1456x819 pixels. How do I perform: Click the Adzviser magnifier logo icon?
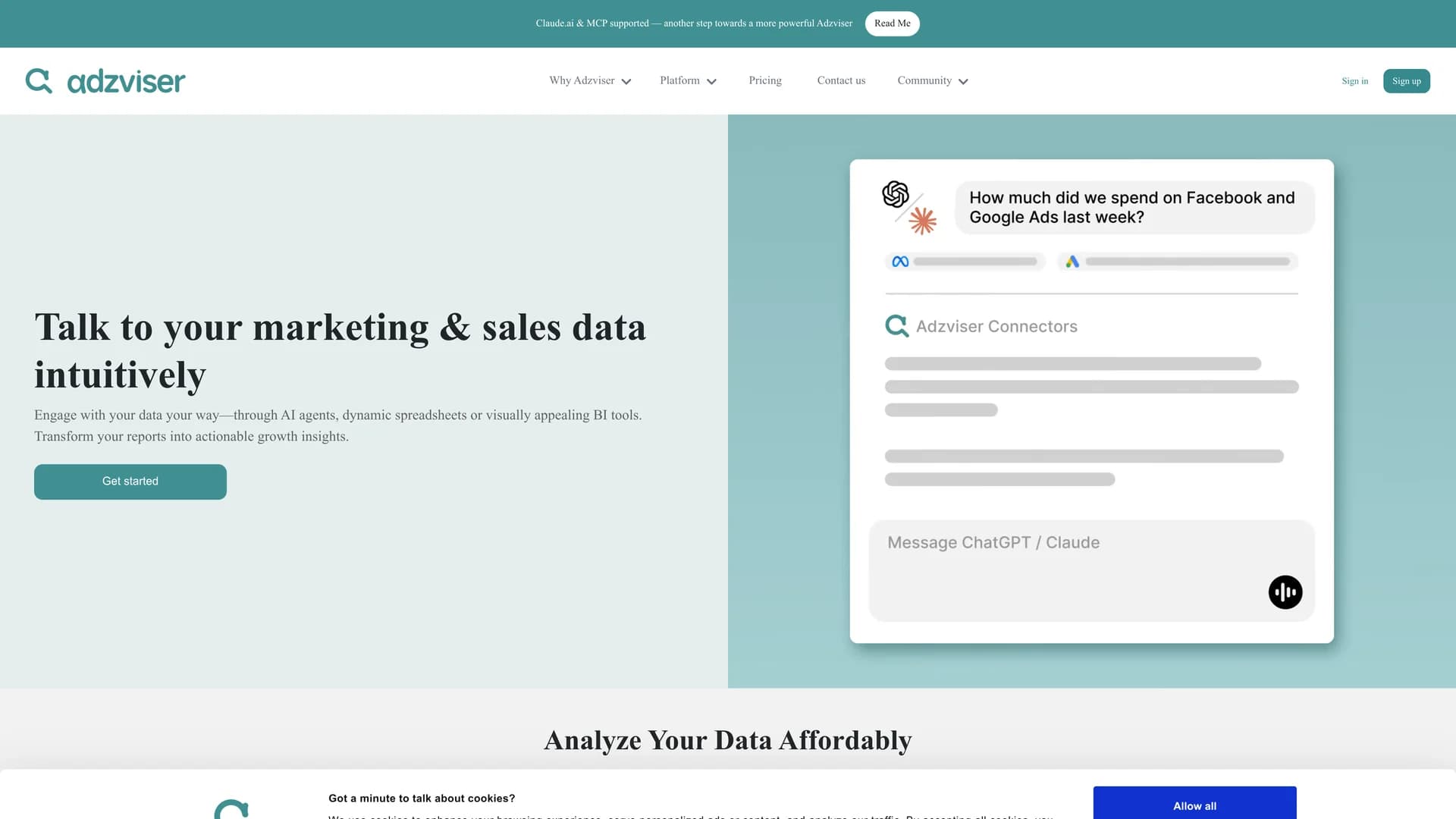click(39, 80)
